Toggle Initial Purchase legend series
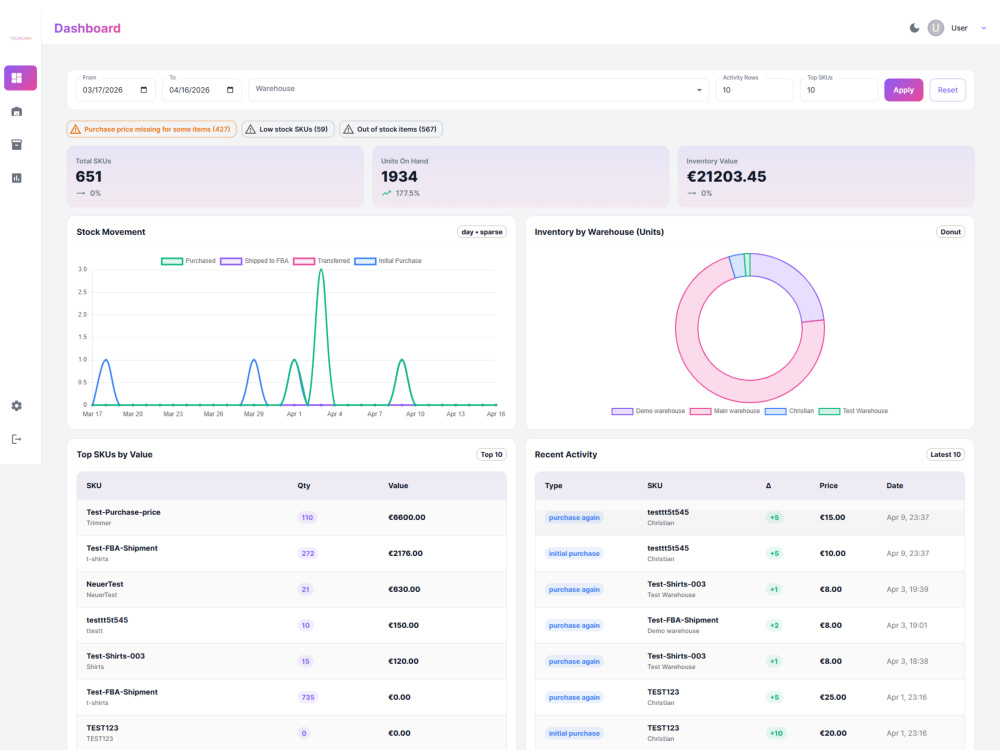1000x750 pixels. pyautogui.click(x=388, y=261)
